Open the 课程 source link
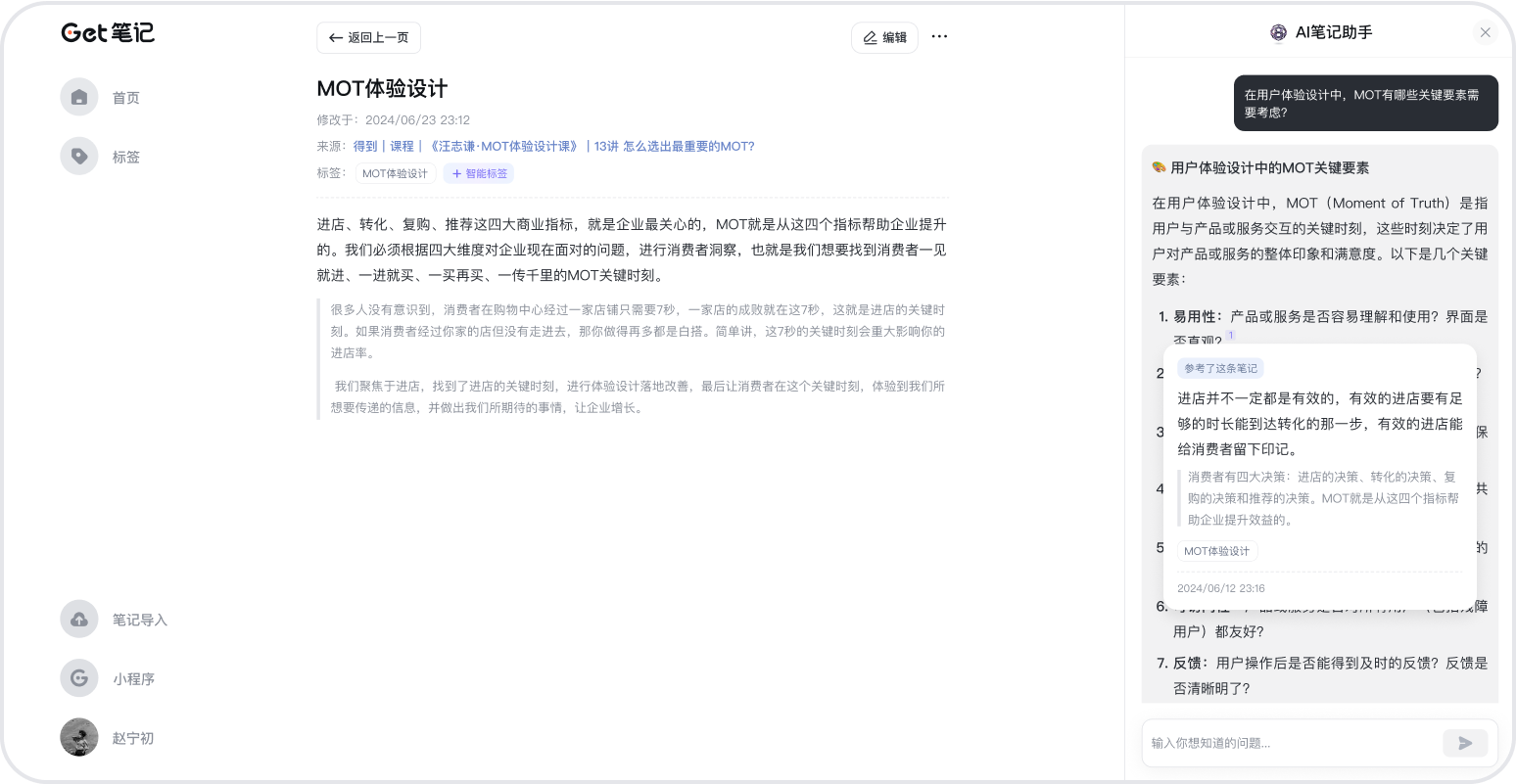Viewport: 1516px width, 784px height. (402, 147)
